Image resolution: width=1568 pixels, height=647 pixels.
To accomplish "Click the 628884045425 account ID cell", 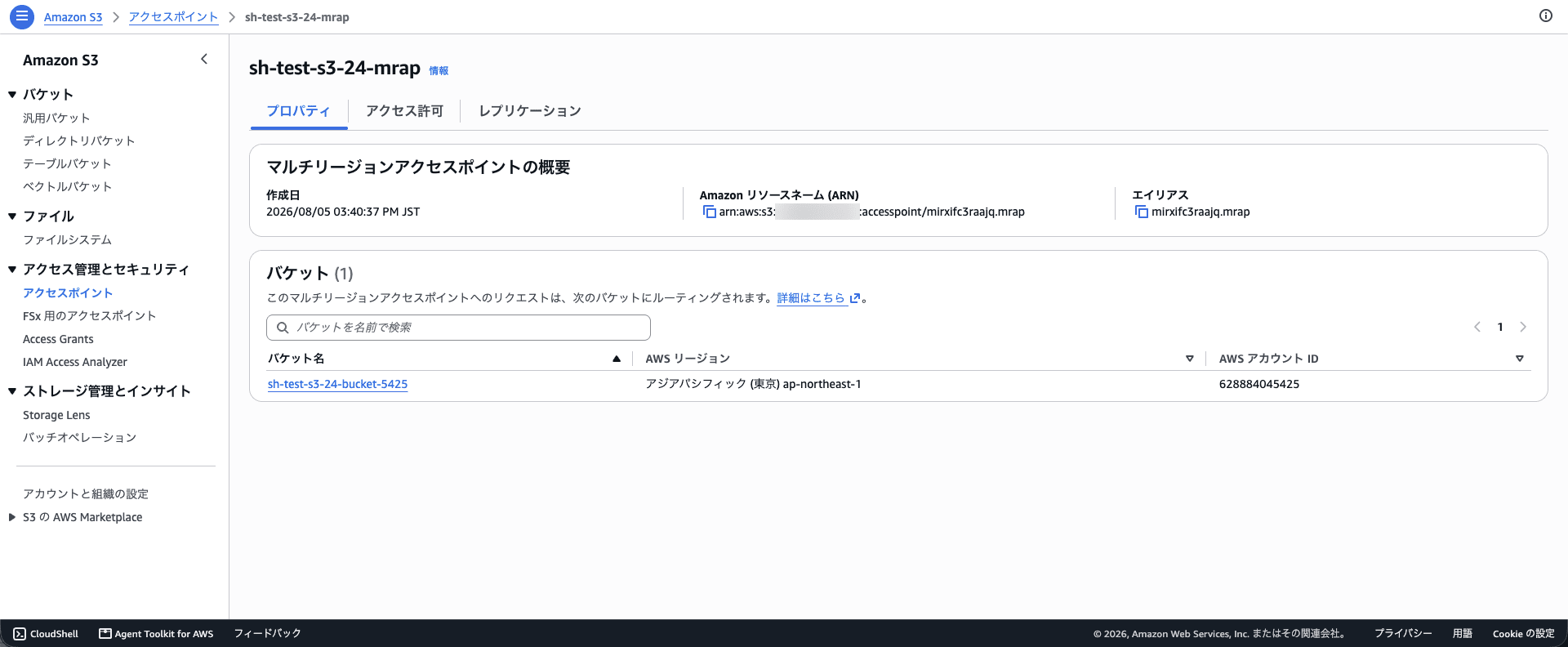I will coord(1259,384).
